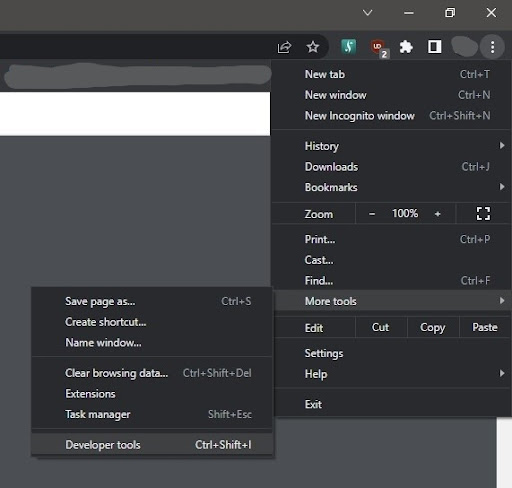Click the Paste edit button

[485, 327]
